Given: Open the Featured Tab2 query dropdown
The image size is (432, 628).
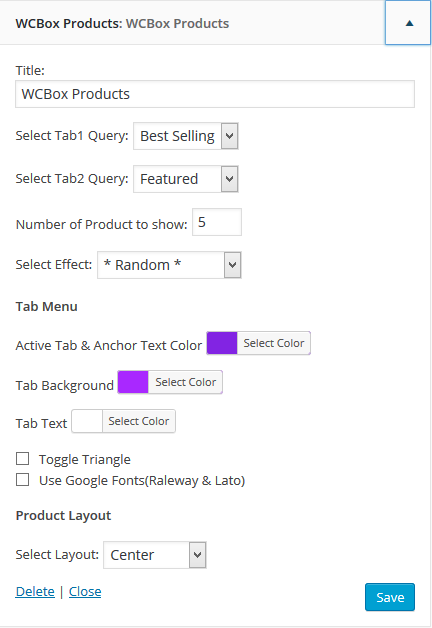Looking at the screenshot, I should coord(186,179).
